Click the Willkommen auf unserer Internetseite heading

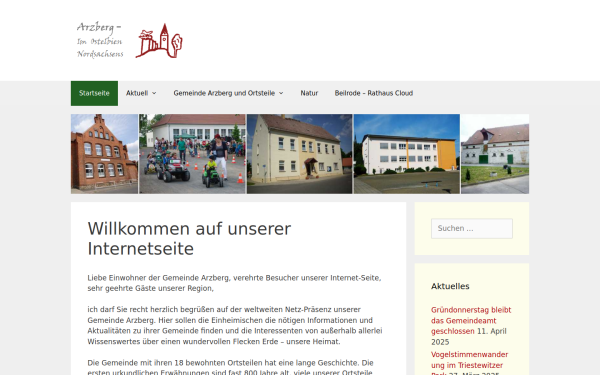tap(189, 239)
